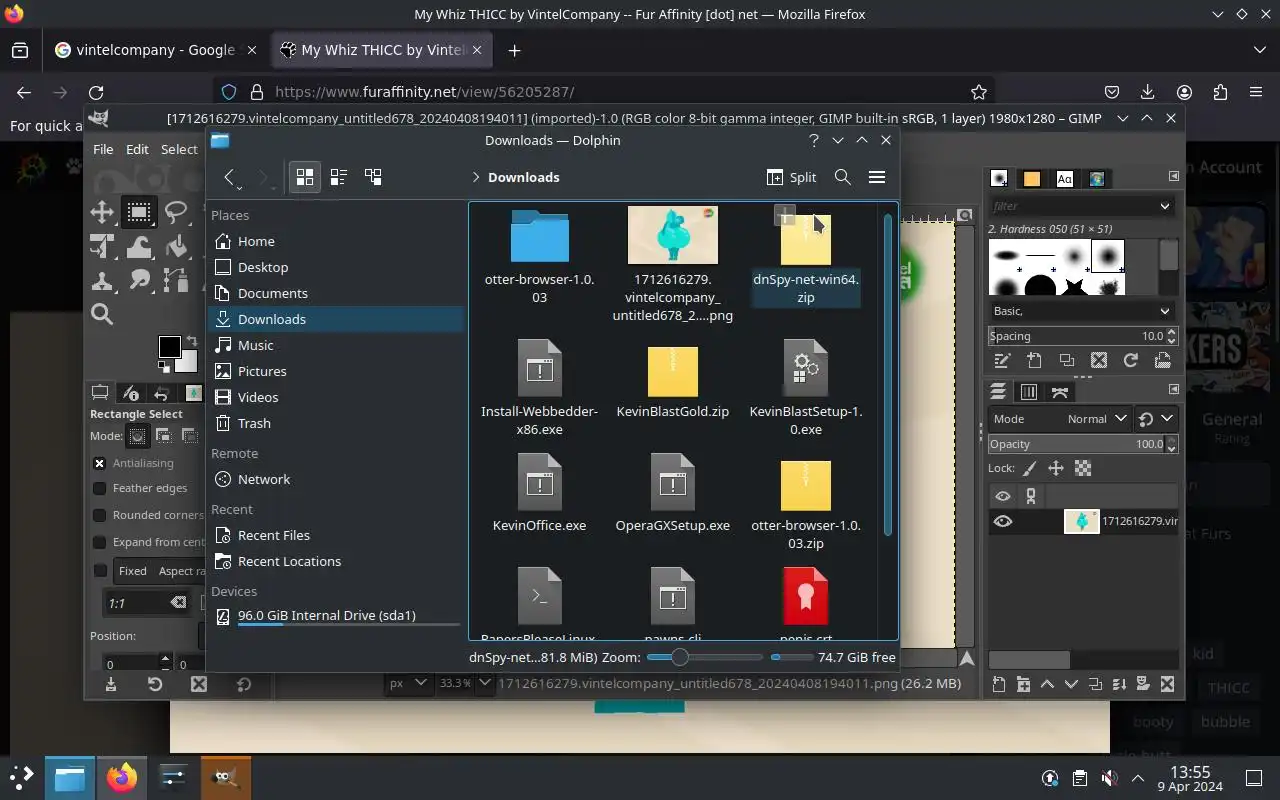Open the Undo History tab
Viewport: 1280px width, 800px height.
(161, 393)
